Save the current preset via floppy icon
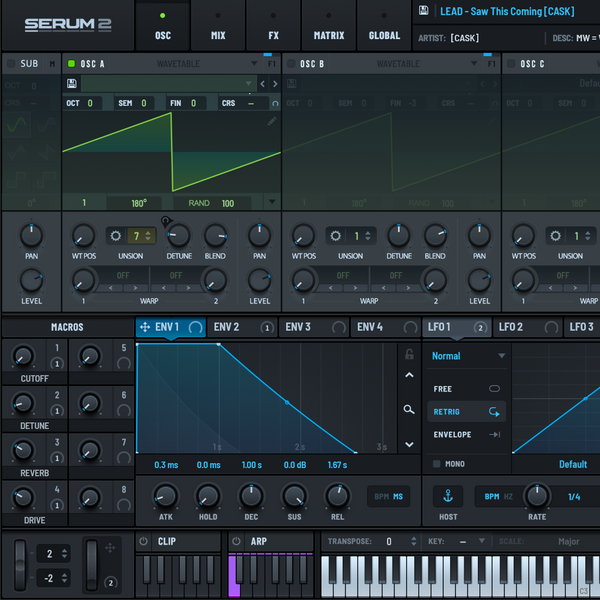This screenshot has width=600, height=600. click(424, 10)
